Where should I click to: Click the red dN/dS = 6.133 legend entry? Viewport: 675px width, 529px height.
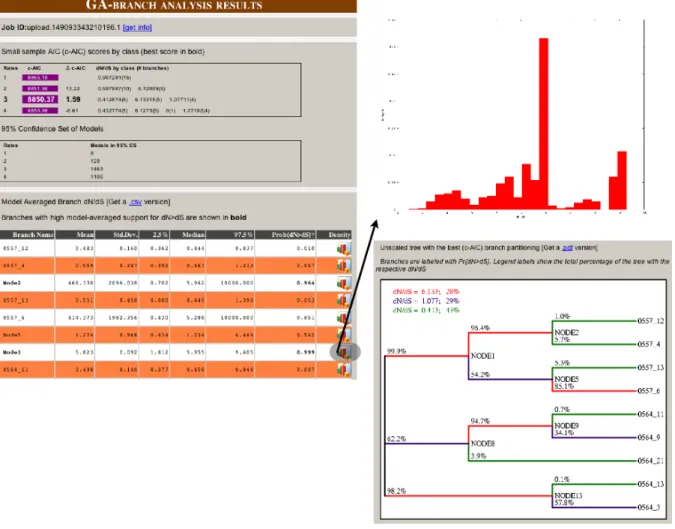[426, 292]
